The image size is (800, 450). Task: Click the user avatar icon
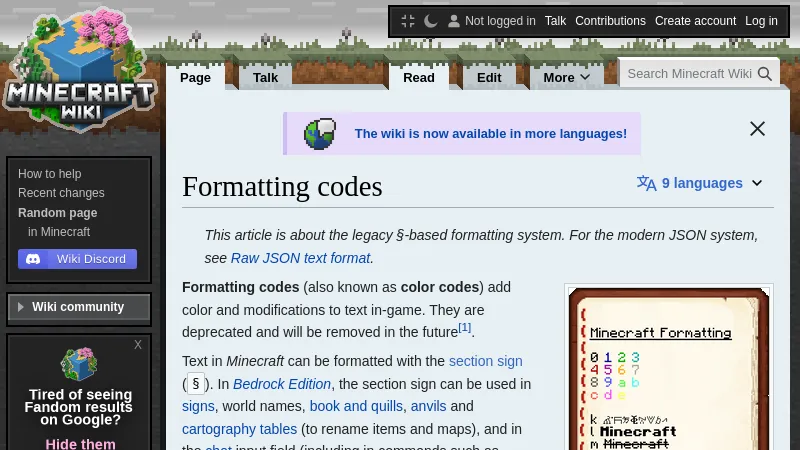454,21
